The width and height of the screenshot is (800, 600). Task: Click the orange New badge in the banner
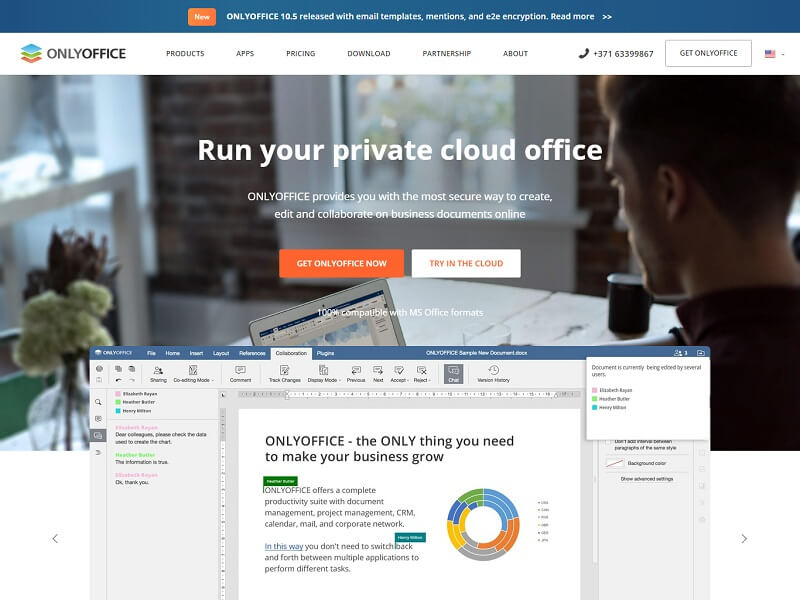tap(202, 16)
